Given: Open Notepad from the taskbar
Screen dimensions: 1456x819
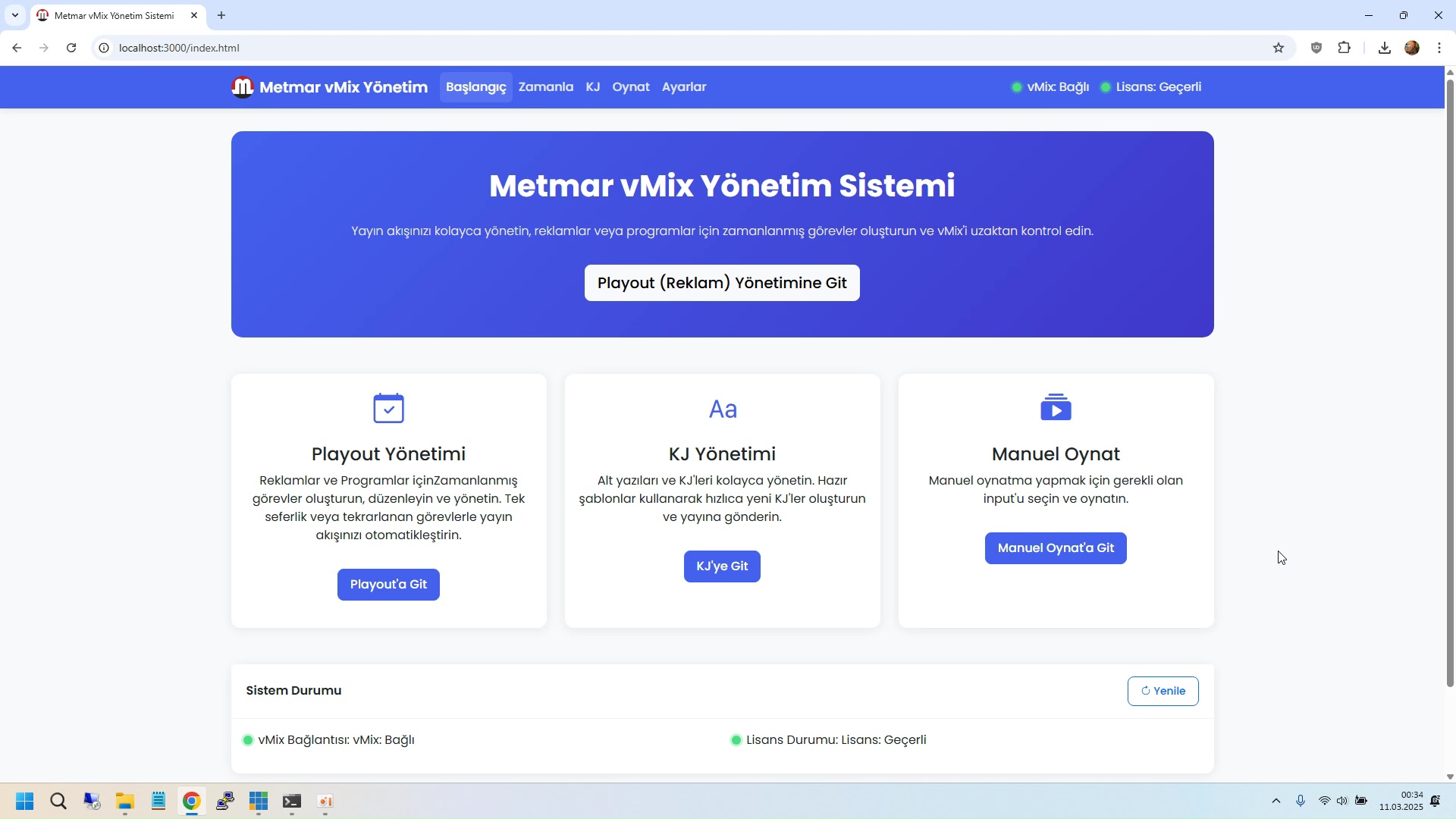Looking at the screenshot, I should [x=158, y=802].
